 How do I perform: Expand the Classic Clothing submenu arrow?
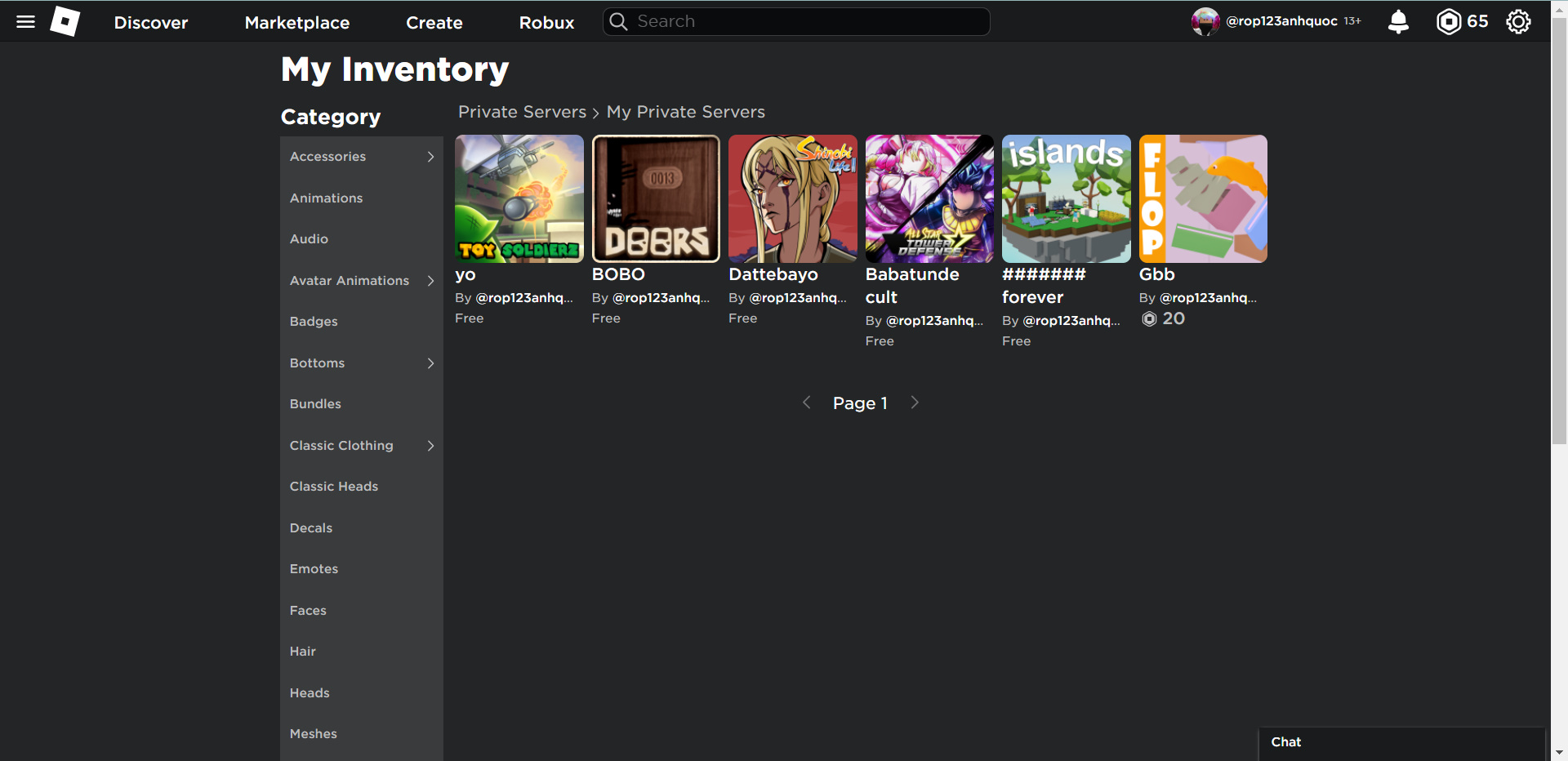coord(430,446)
